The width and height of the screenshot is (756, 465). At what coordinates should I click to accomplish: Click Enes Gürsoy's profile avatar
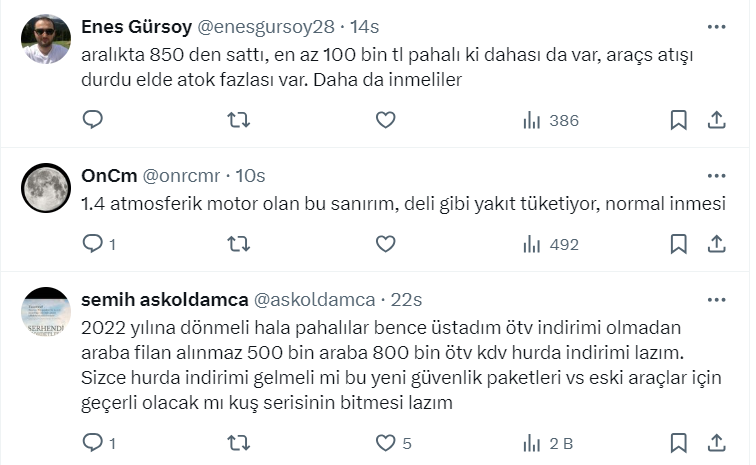46,40
